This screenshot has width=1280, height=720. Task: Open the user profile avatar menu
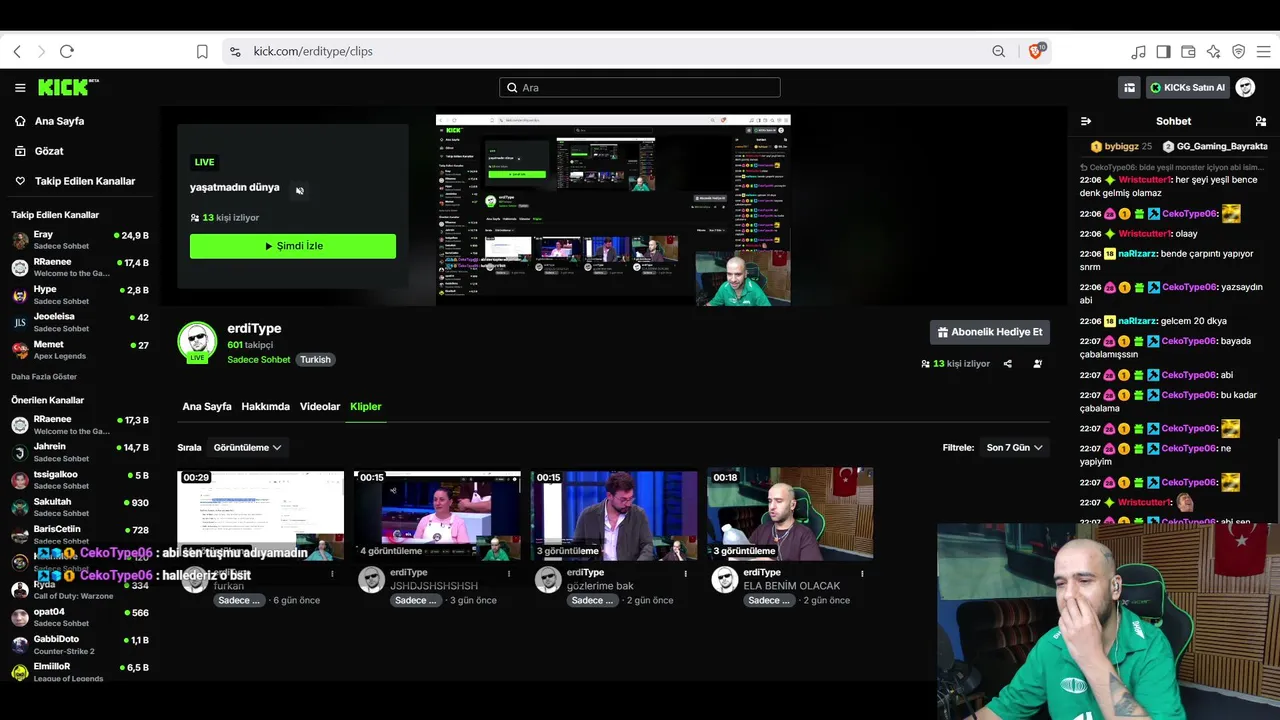coord(1245,87)
